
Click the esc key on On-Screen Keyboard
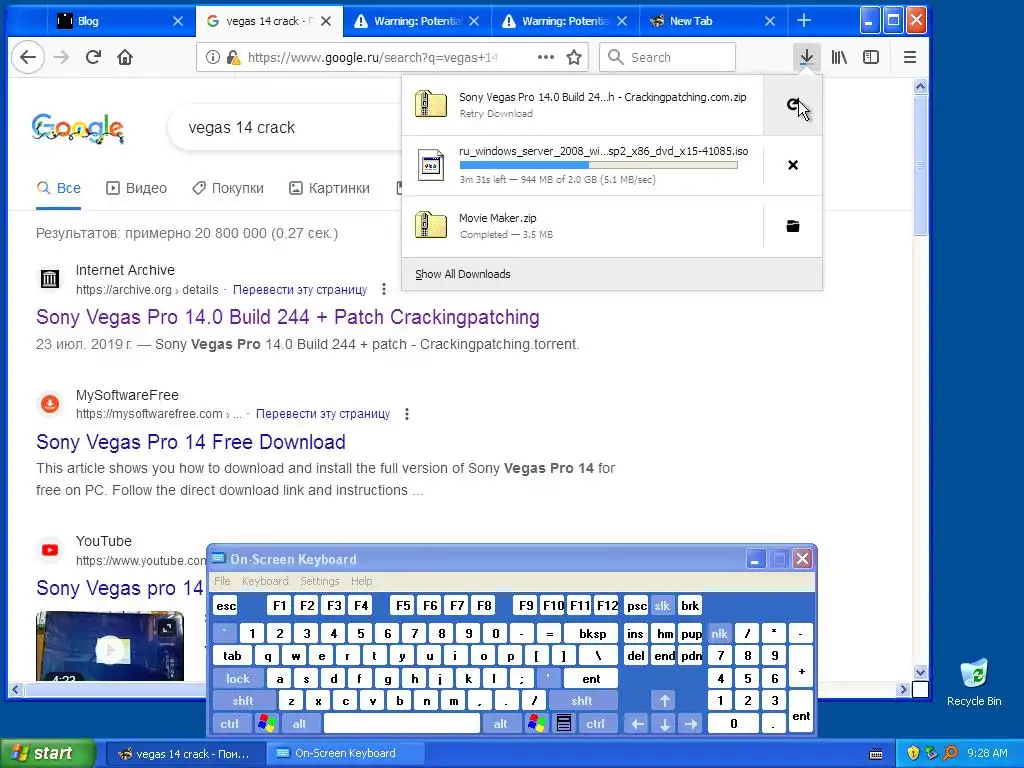coord(226,606)
